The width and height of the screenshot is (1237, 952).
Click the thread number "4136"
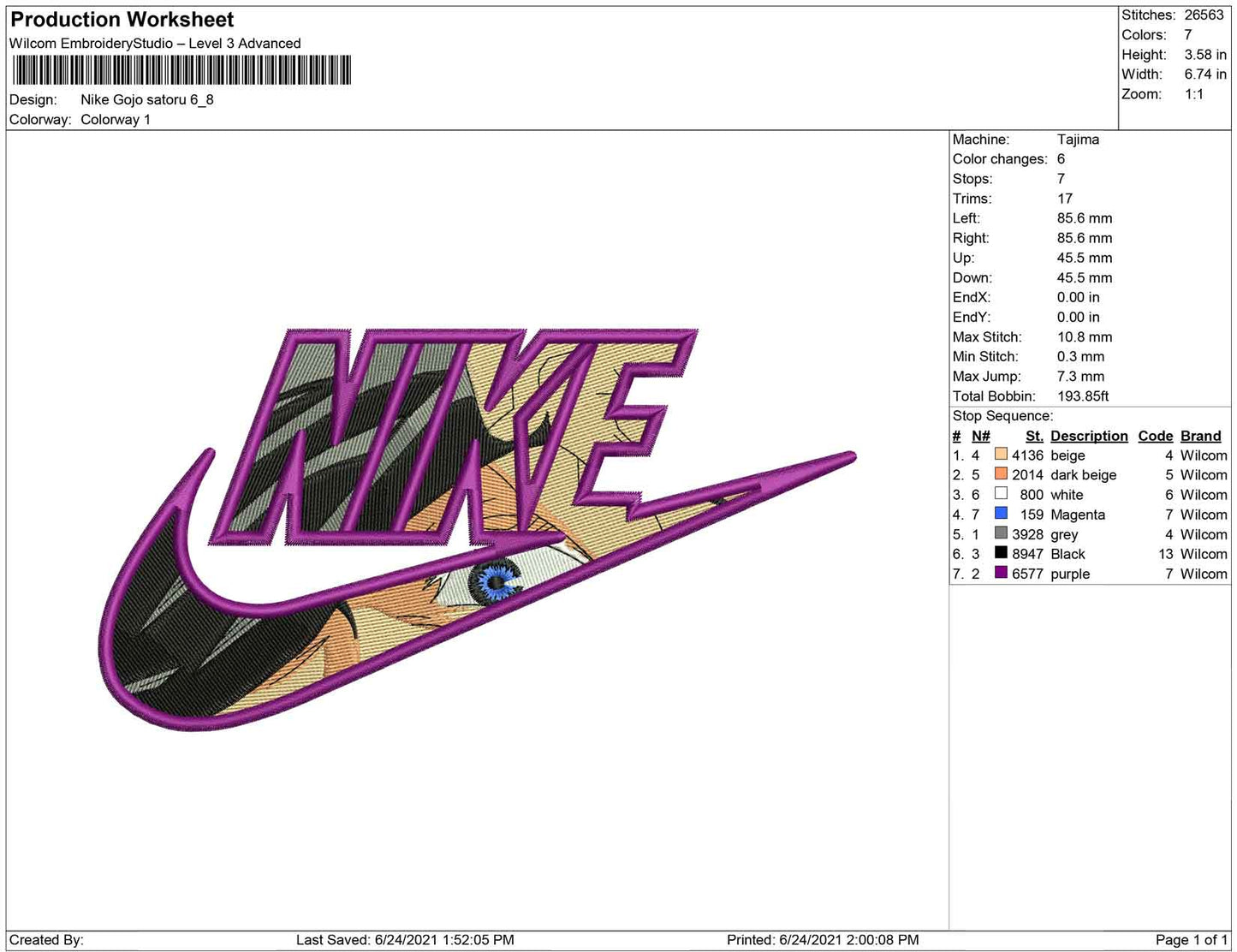click(1027, 455)
